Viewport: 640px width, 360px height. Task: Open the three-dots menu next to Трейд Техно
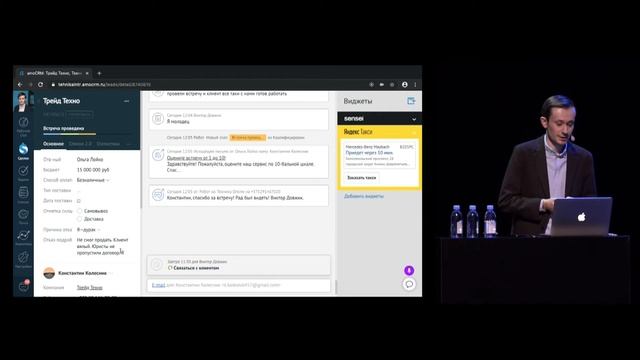tap(127, 101)
